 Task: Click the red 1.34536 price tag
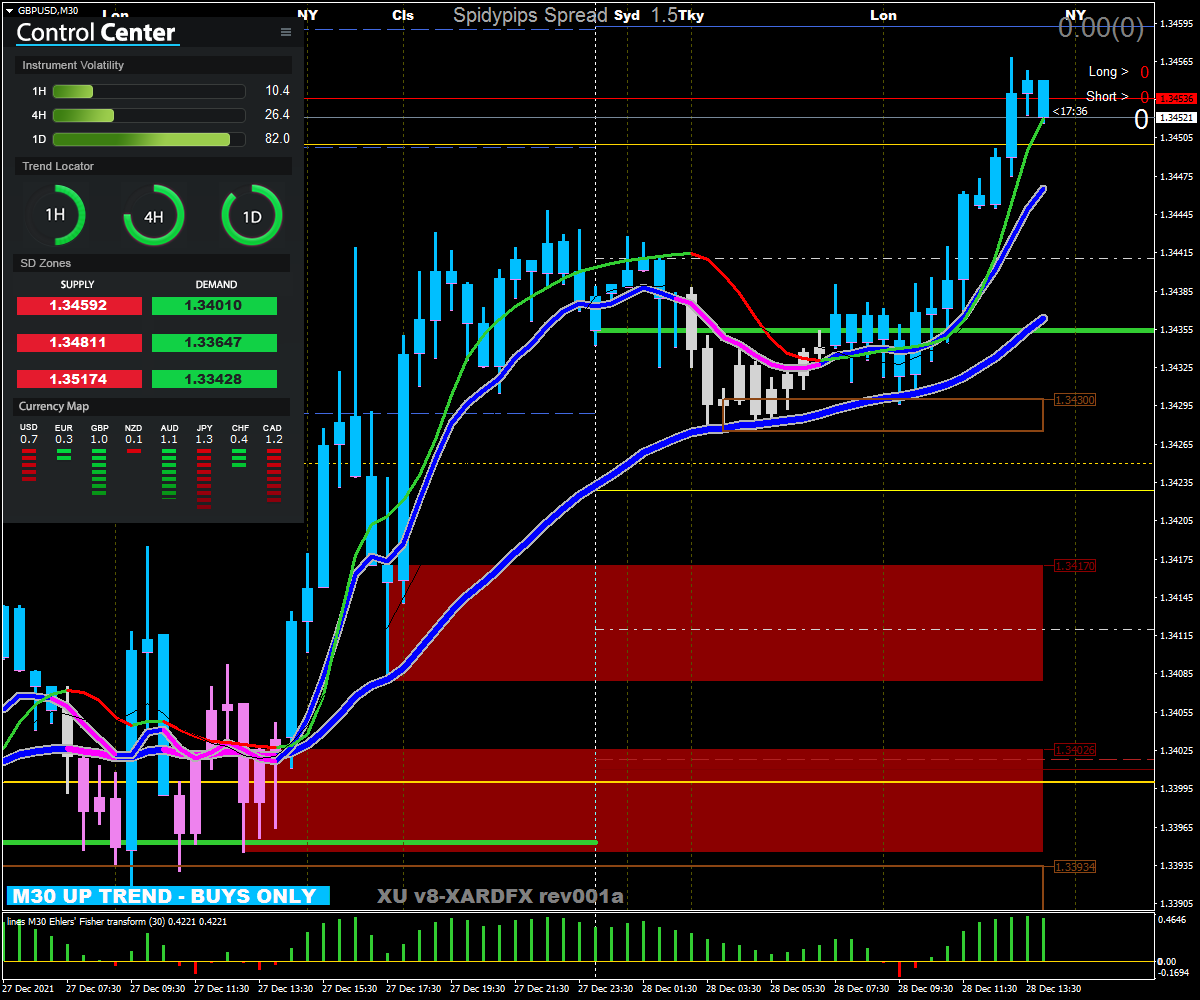tap(1176, 99)
